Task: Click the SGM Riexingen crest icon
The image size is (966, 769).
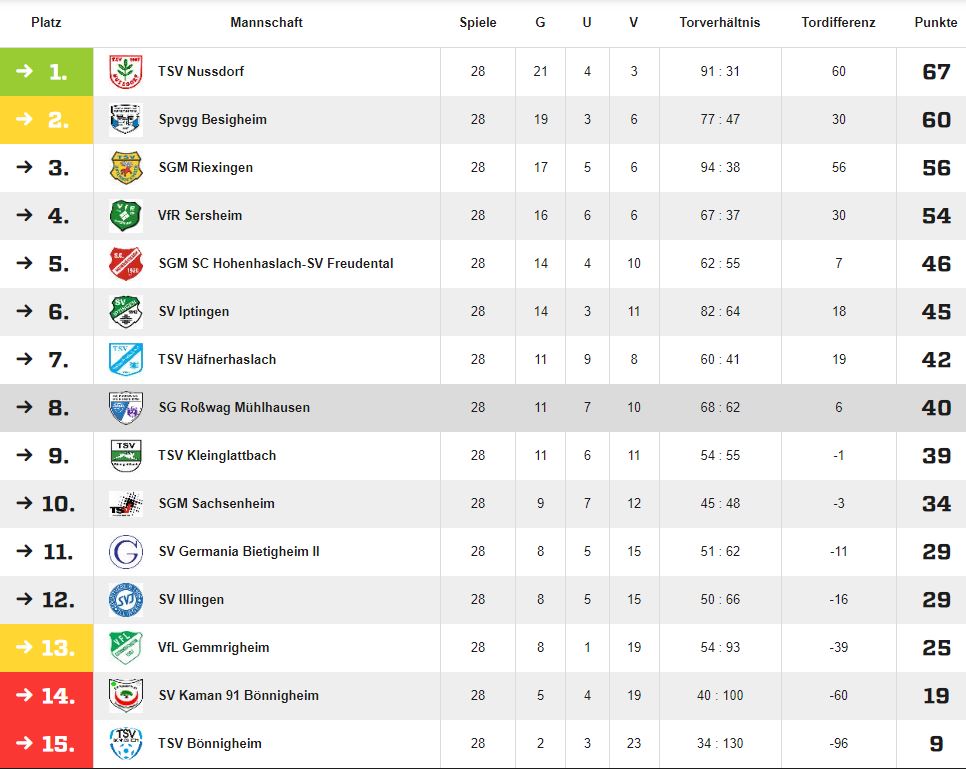Action: tap(126, 168)
